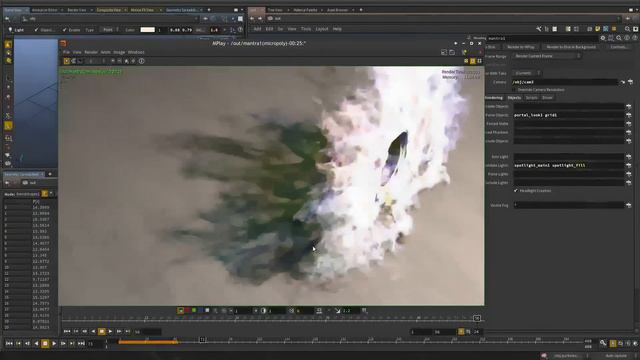The image size is (640, 360).
Task: Toggle the light Enable checkbox
Action: click(64, 30)
